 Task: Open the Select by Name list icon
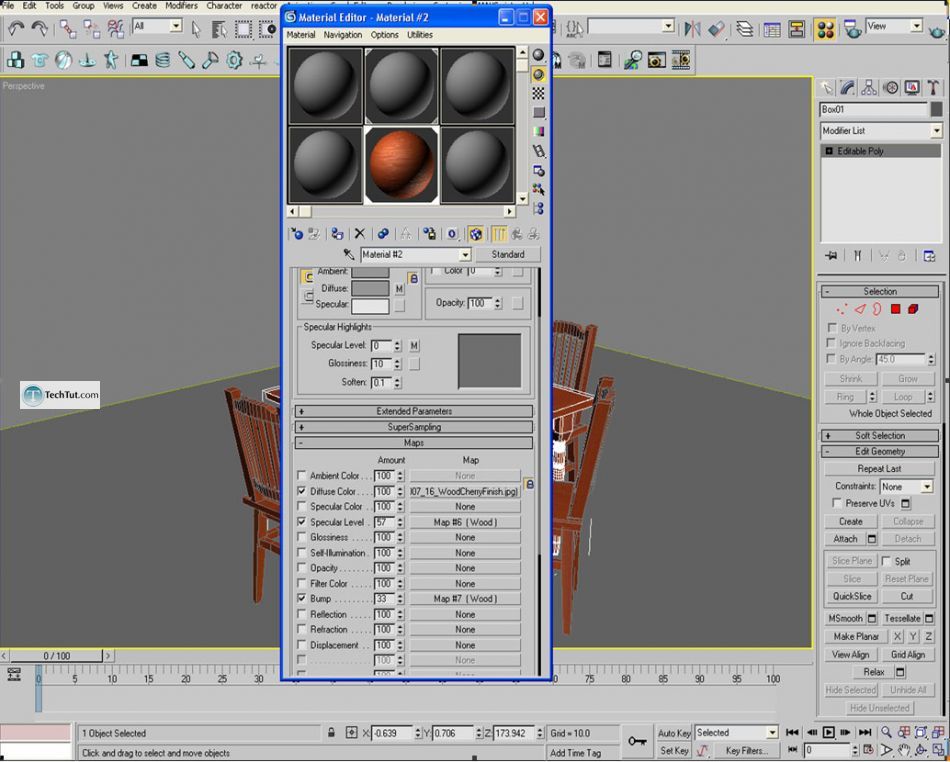(x=219, y=29)
